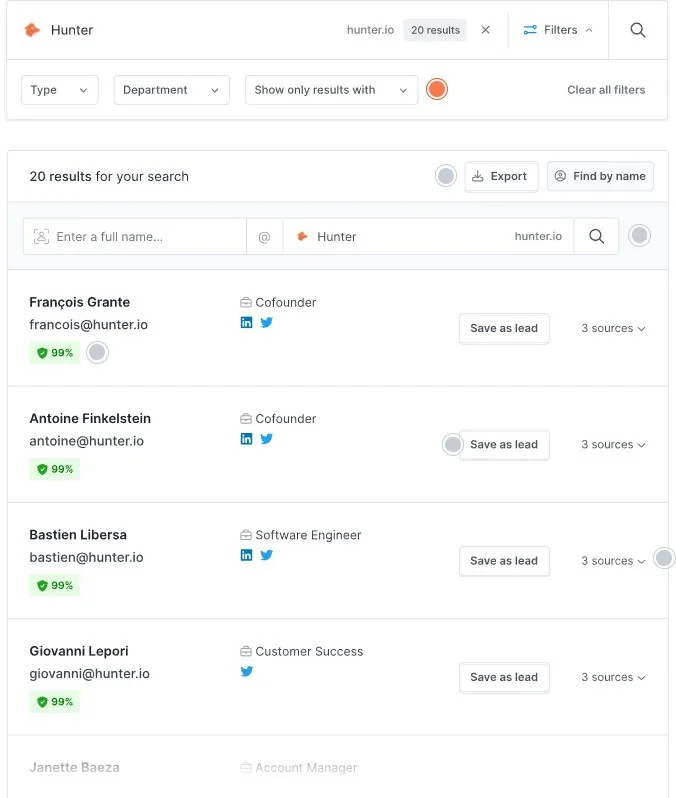Viewport: 676px width, 798px height.
Task: Select email antoine@hunter.io
Action: (87, 441)
